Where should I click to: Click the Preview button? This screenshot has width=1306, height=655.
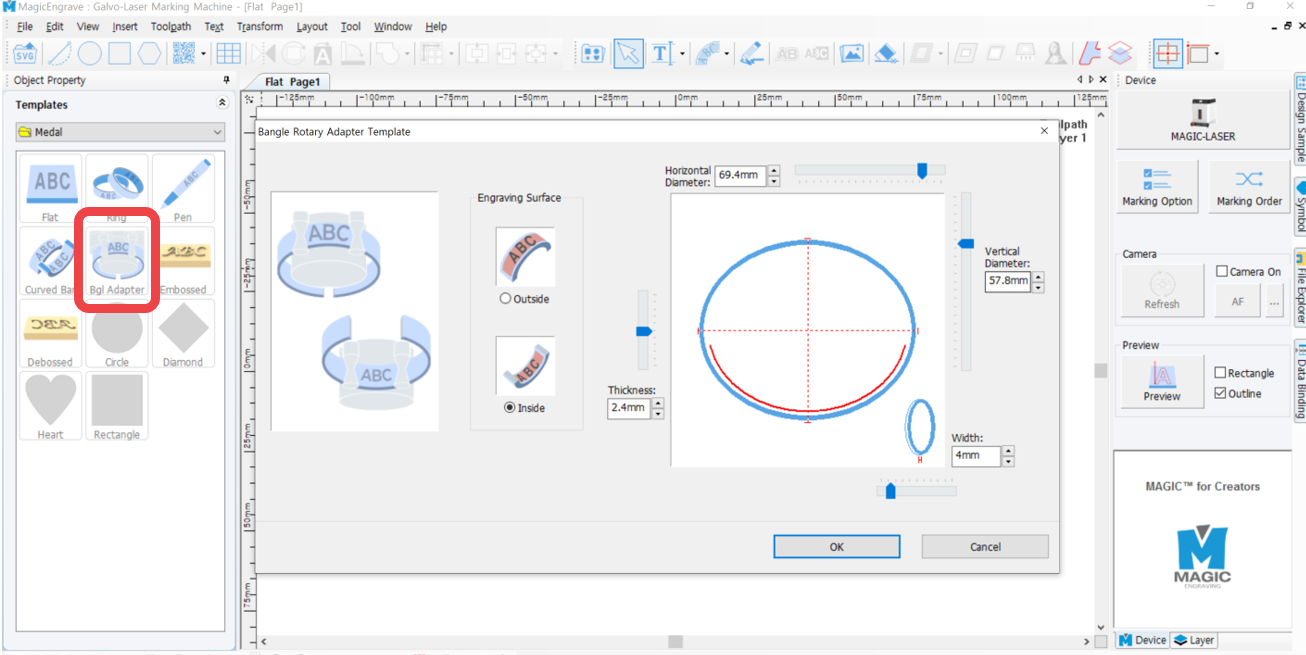[x=1162, y=382]
